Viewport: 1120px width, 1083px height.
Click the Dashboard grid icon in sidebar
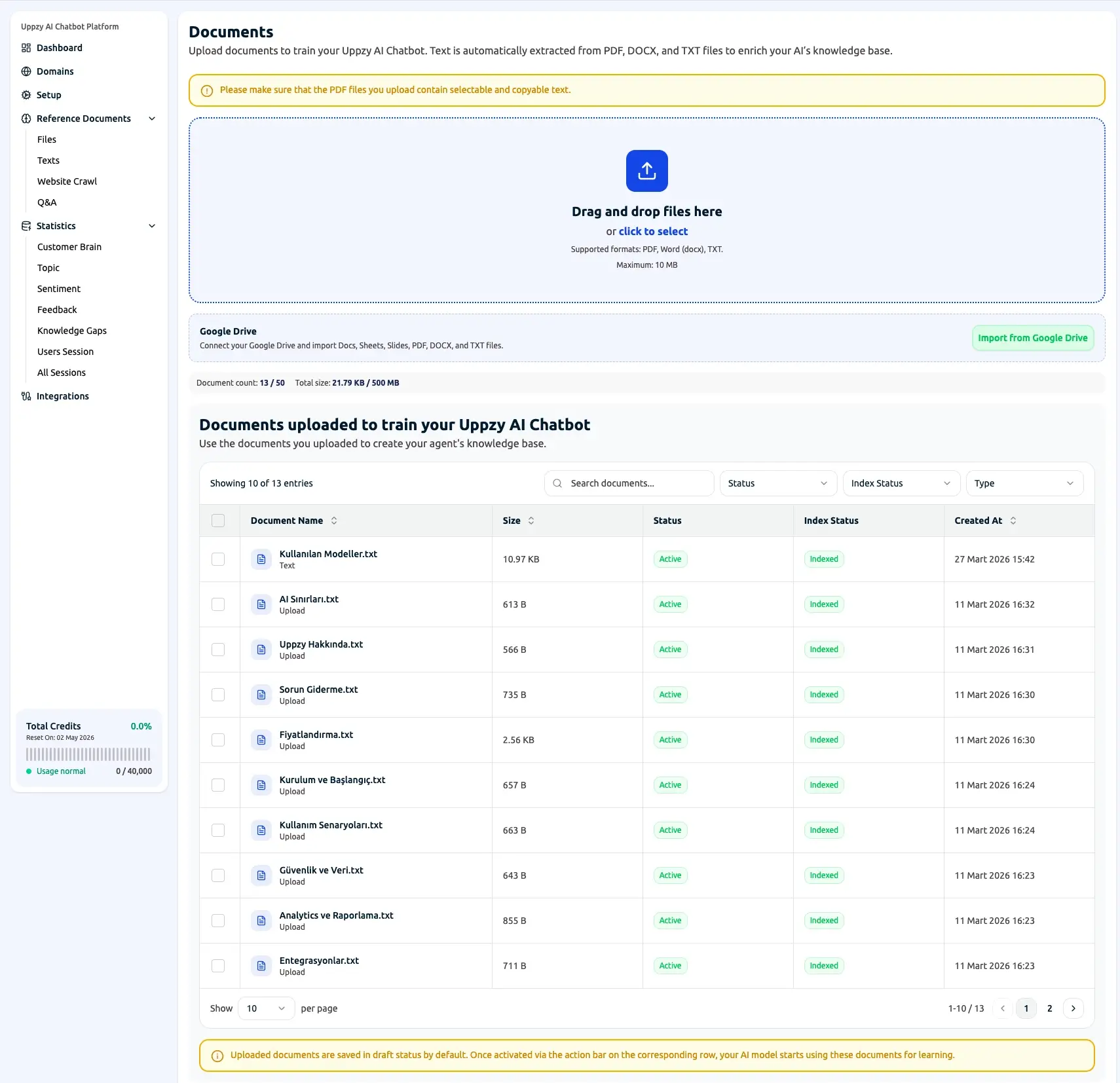(x=26, y=48)
